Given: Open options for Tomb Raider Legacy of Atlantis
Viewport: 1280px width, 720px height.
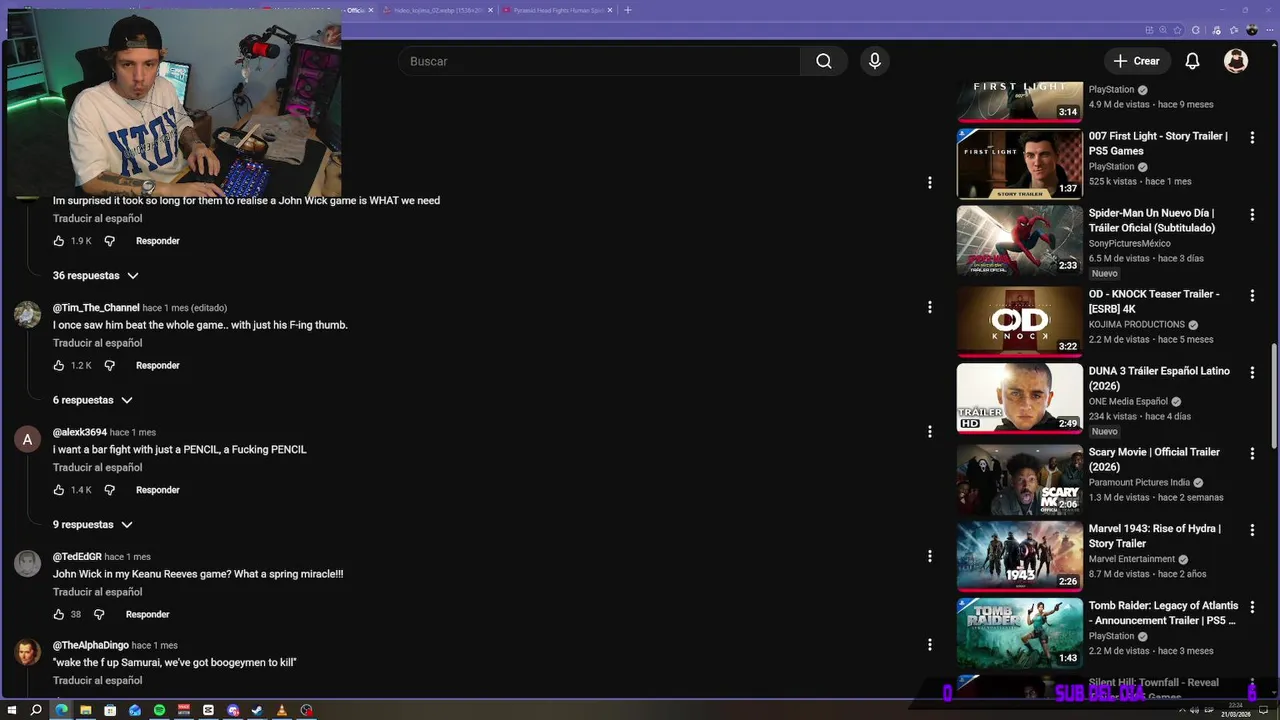Looking at the screenshot, I should [x=1252, y=607].
